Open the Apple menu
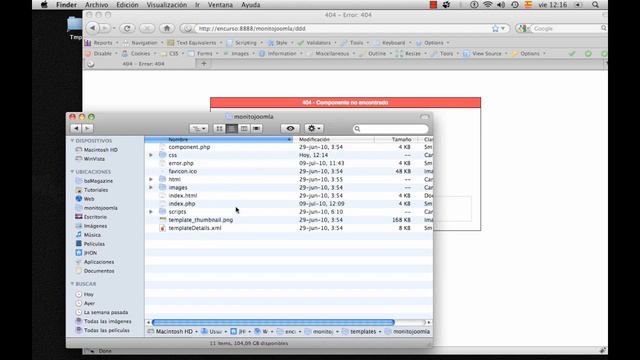This screenshot has width=640, height=360. pos(44,5)
